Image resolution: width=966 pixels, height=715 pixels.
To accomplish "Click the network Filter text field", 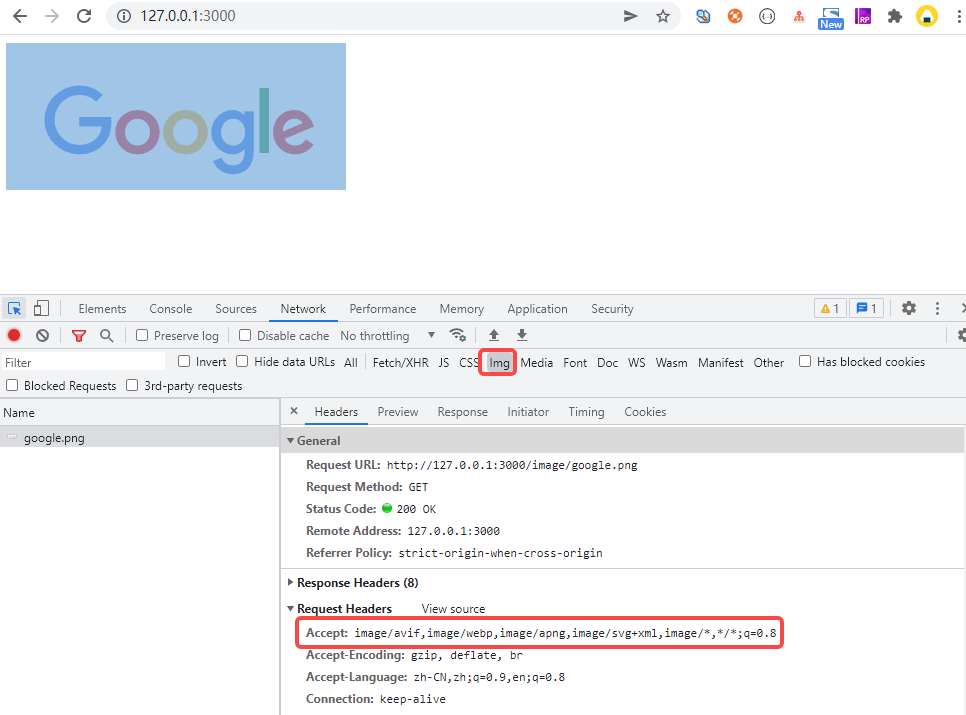I will 84,362.
